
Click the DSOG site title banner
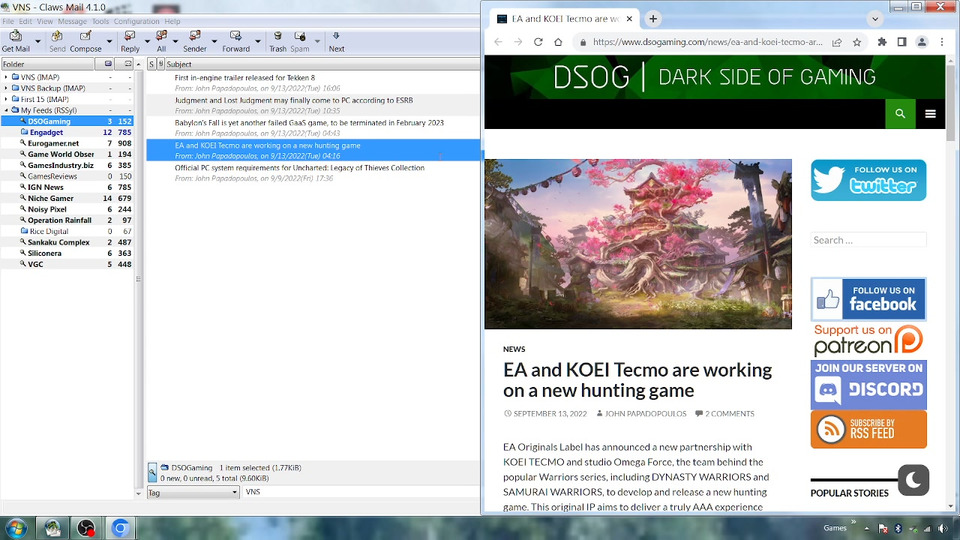(714, 77)
